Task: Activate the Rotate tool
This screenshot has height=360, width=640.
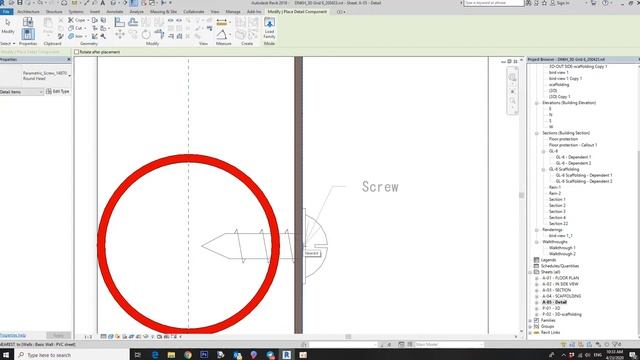Action: click(146, 35)
